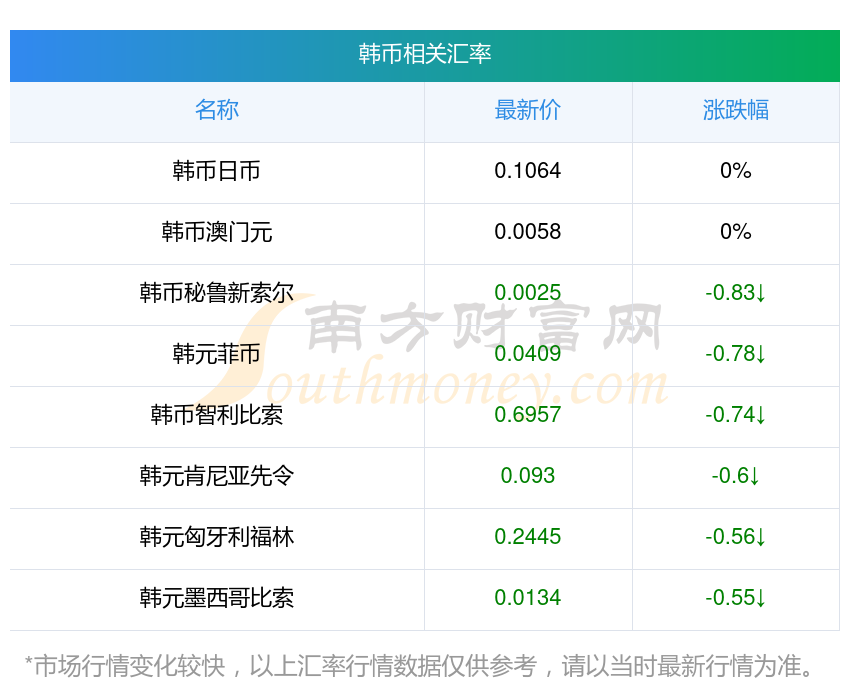
Task: Click the 0.2445 price value
Action: pyautogui.click(x=527, y=537)
